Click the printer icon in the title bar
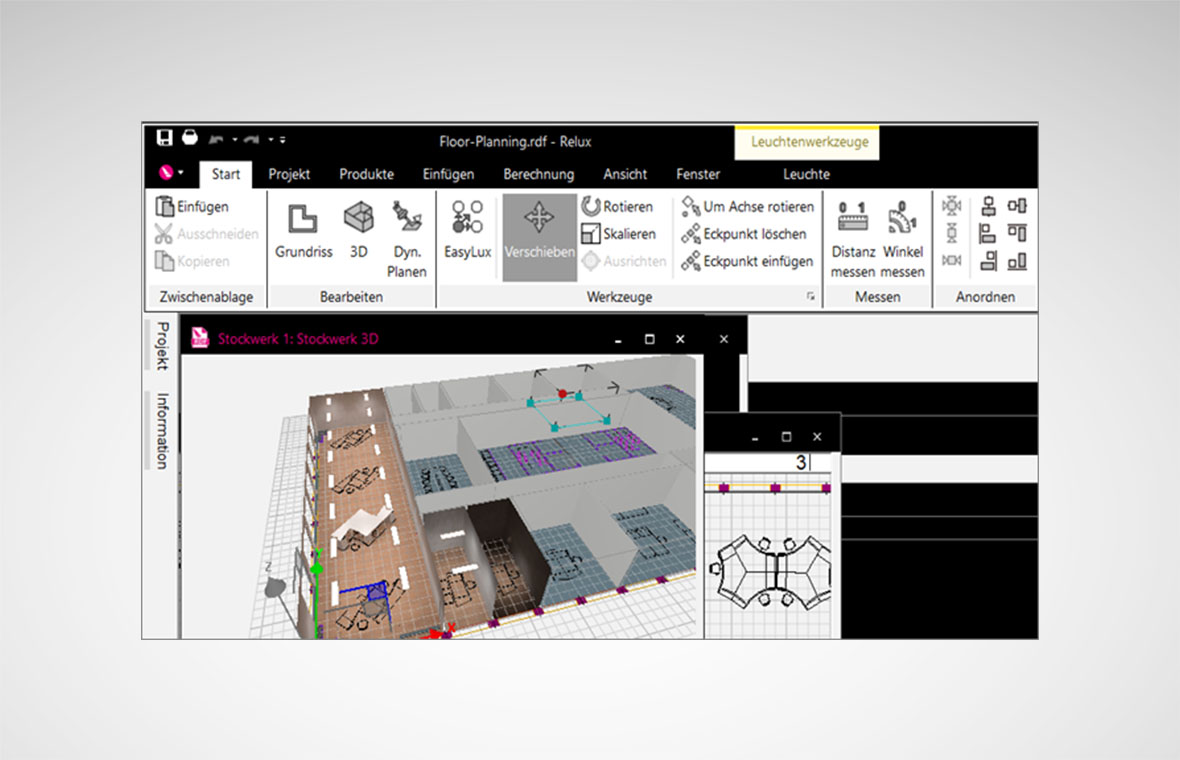 click(x=190, y=138)
